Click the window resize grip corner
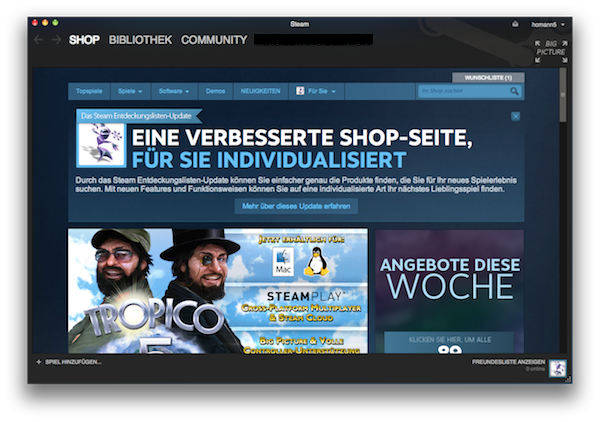Image resolution: width=600 pixels, height=422 pixels. 568,380
